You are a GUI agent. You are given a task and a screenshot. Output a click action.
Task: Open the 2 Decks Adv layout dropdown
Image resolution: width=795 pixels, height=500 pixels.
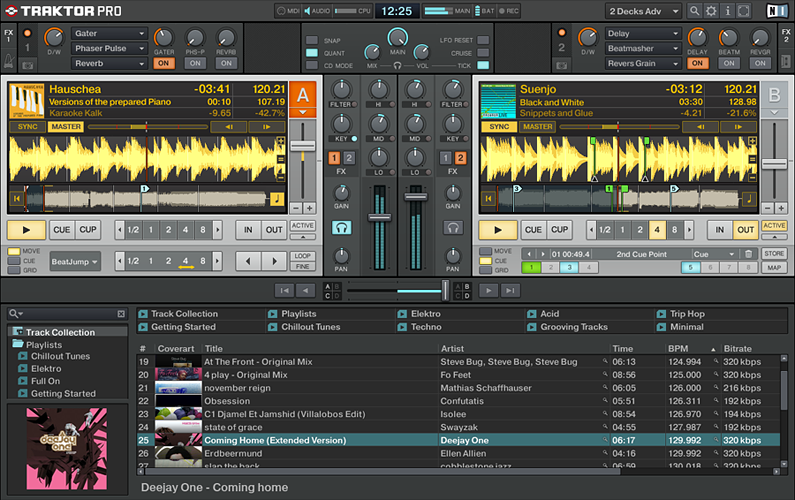(x=643, y=11)
